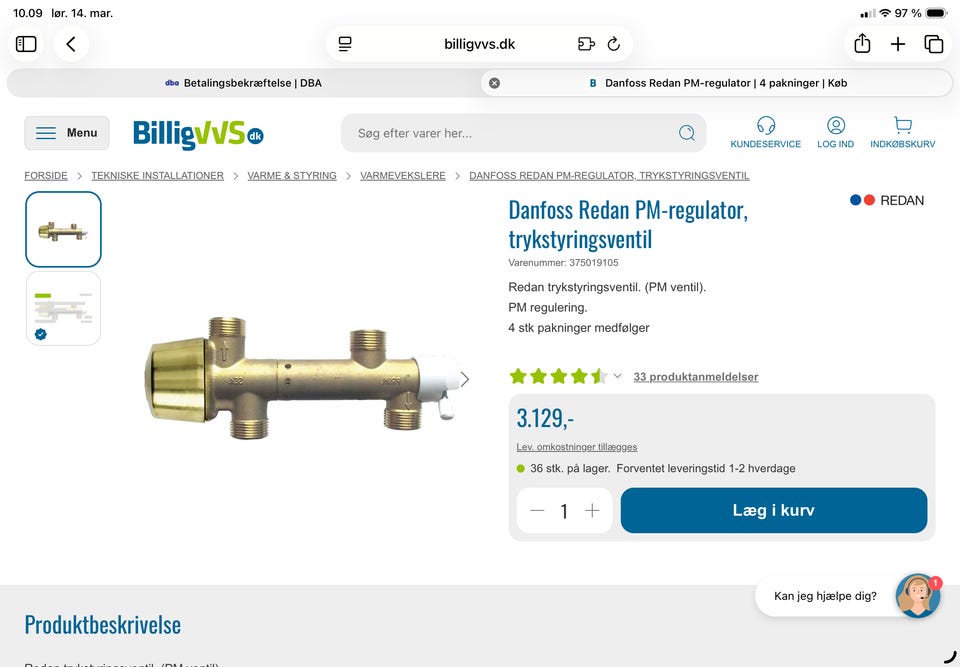960x667 pixels.
Task: Close the Danfoss Redan tab
Action: [x=494, y=83]
